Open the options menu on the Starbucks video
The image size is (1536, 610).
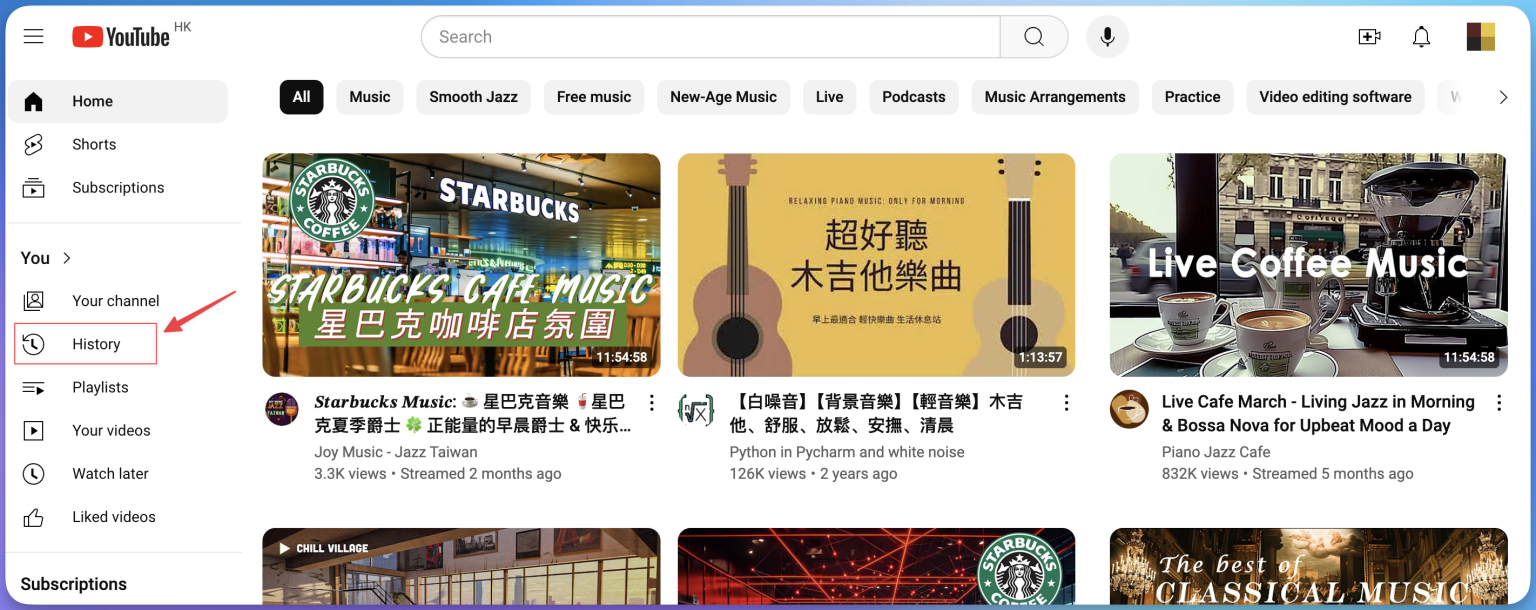coord(651,402)
